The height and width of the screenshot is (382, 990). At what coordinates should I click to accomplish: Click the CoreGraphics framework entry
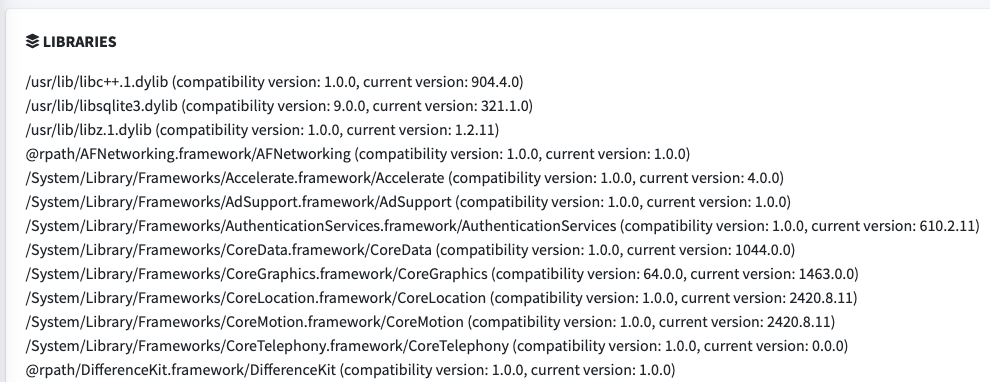[442, 274]
